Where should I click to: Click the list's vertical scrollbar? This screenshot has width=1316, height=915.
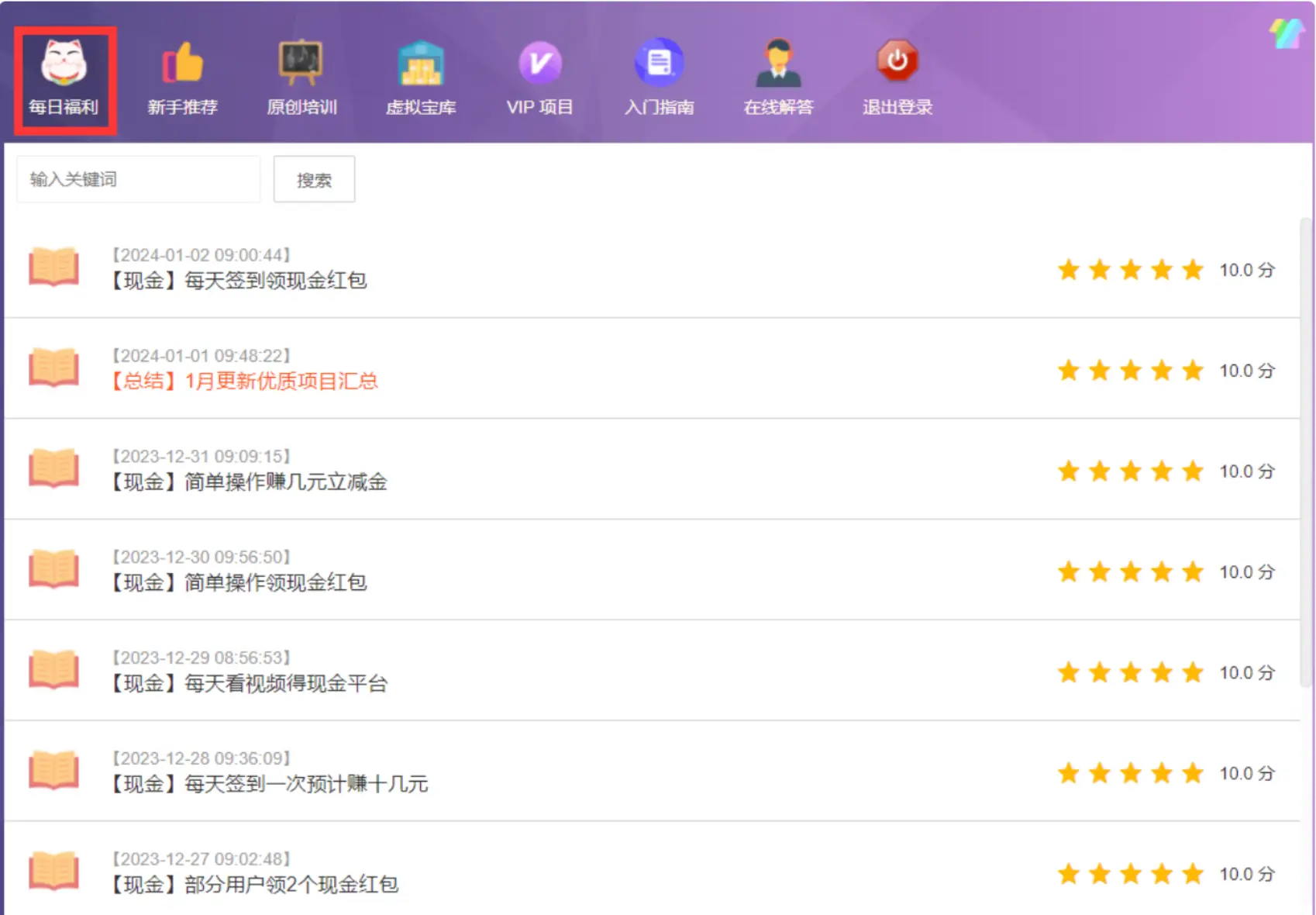click(x=1307, y=452)
